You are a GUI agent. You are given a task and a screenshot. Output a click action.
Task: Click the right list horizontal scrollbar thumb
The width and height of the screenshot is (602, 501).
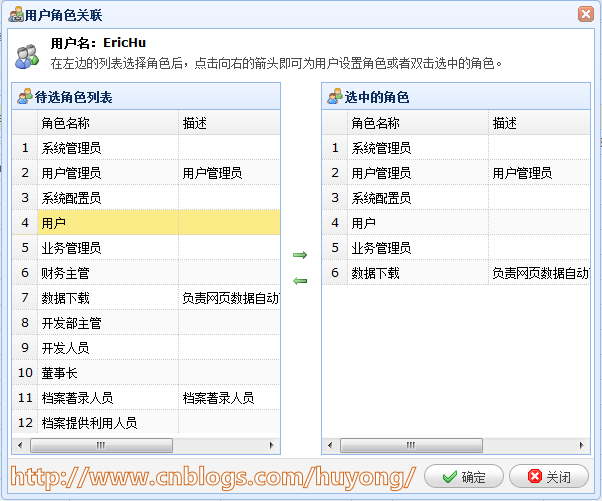411,445
